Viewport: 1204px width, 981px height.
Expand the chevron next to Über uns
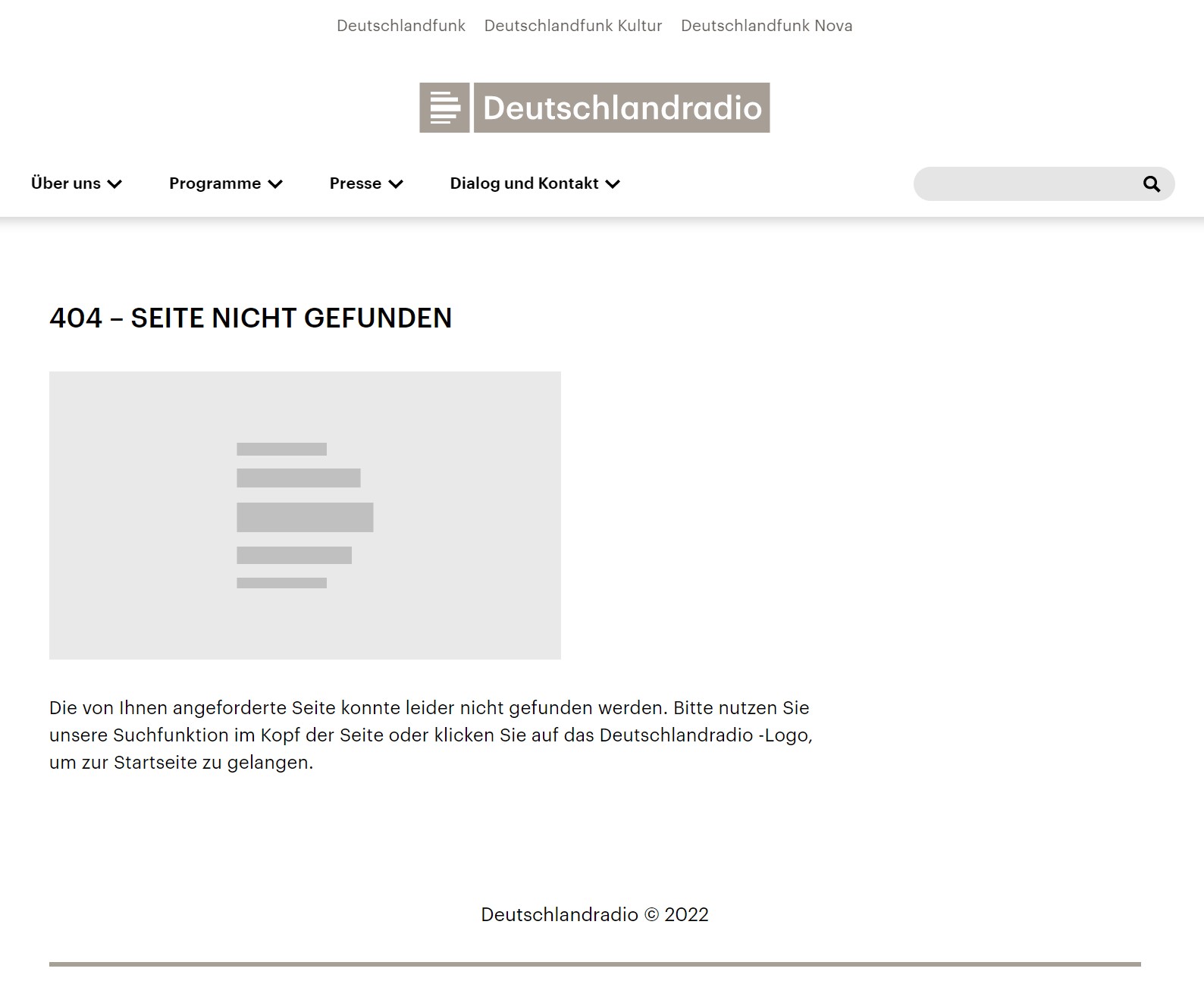tap(114, 184)
